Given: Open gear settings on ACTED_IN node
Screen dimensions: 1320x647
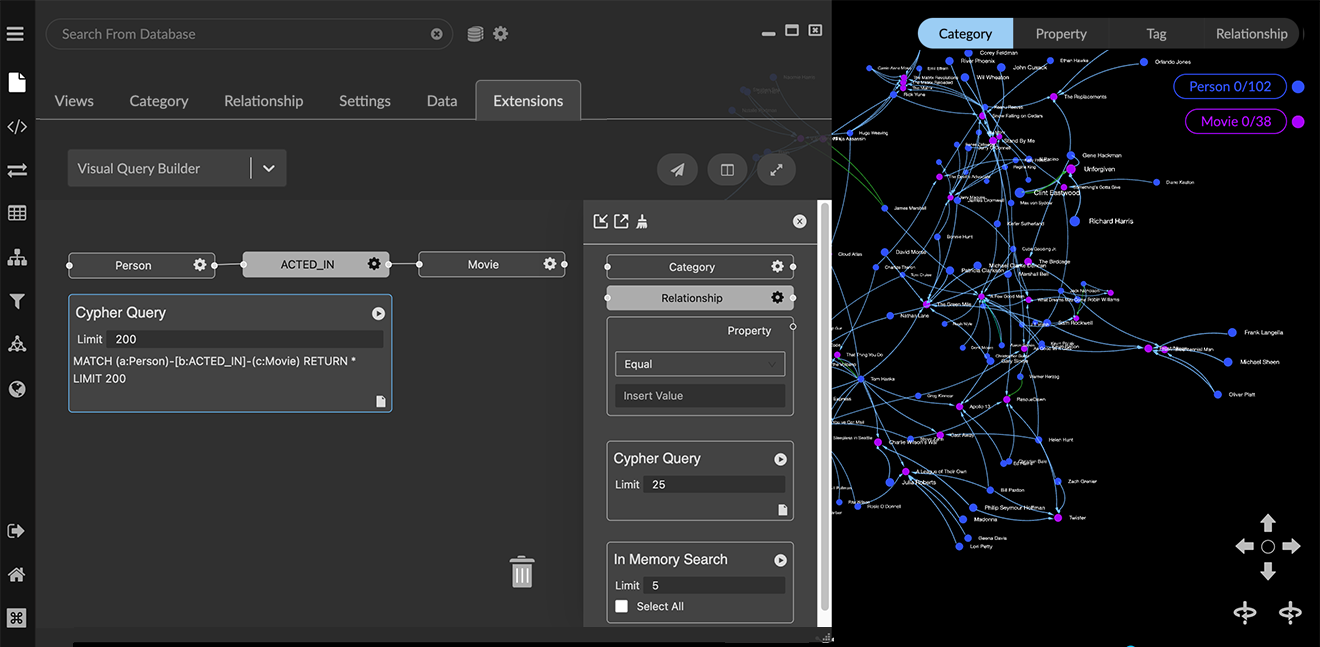Looking at the screenshot, I should [x=374, y=264].
